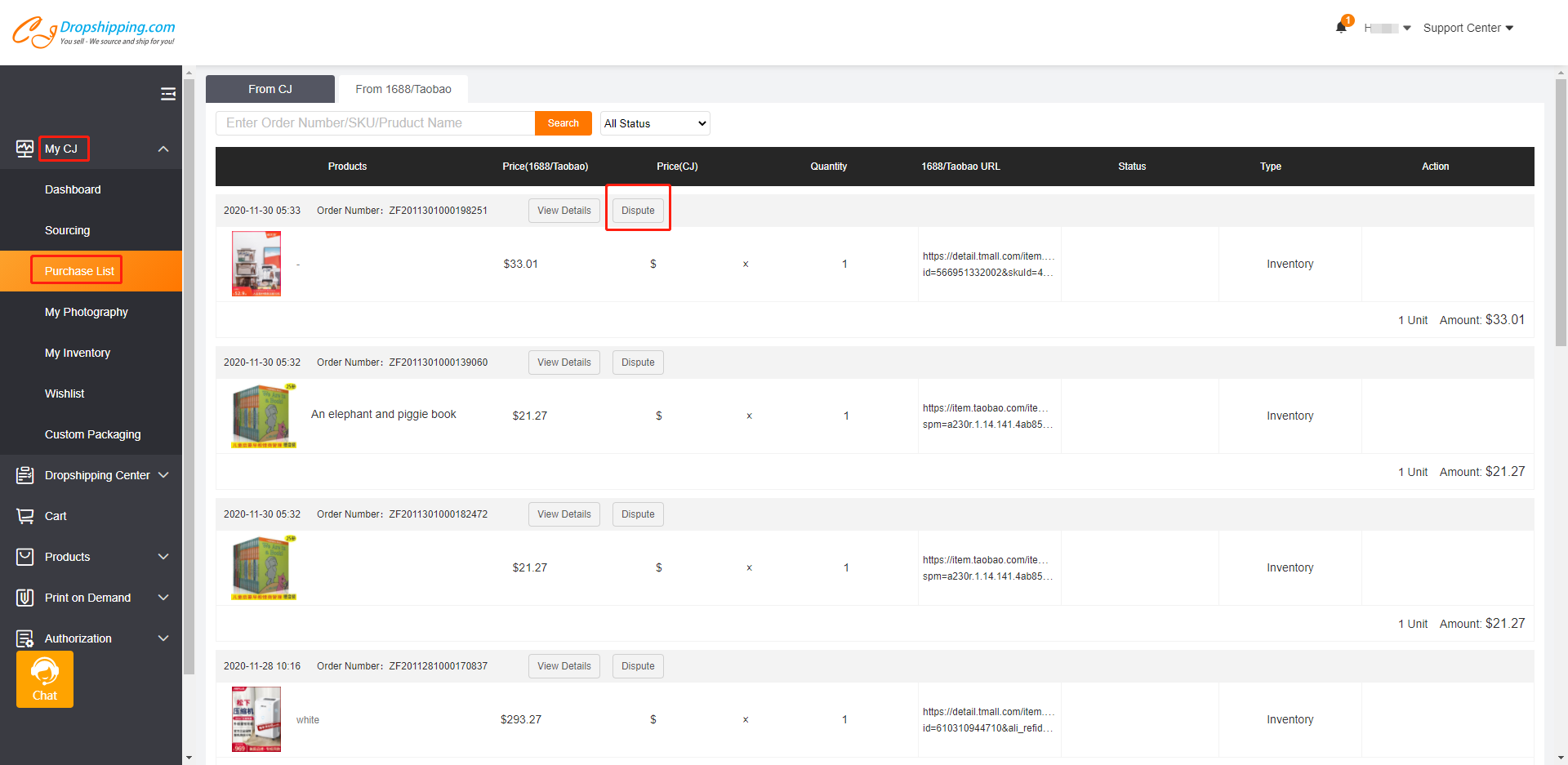This screenshot has height=765, width=1568.
Task: Expand the Products sidebar section
Action: pos(163,557)
